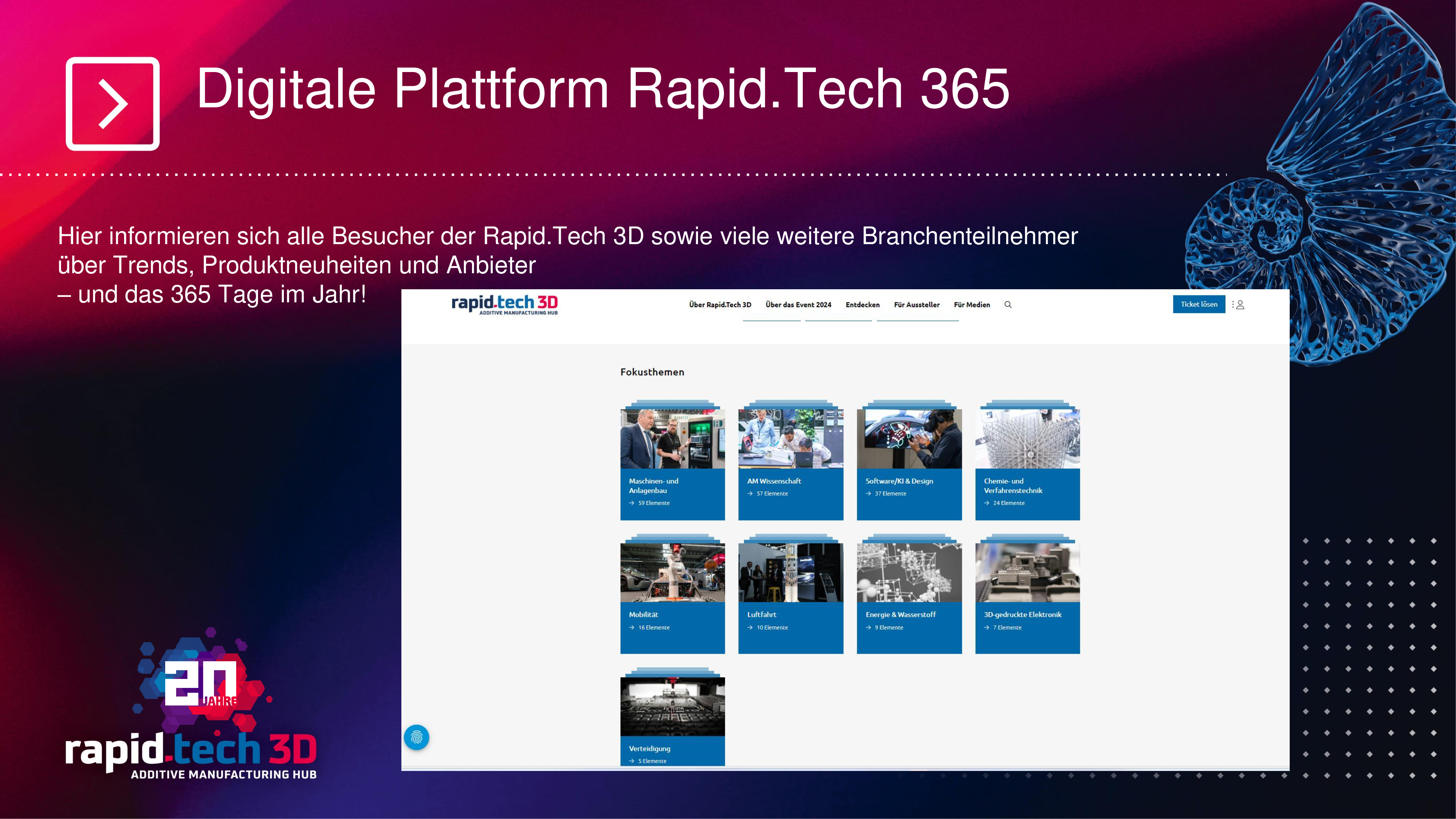Open the Über das Event 2024 menu
The image size is (1456, 819).
(x=798, y=305)
